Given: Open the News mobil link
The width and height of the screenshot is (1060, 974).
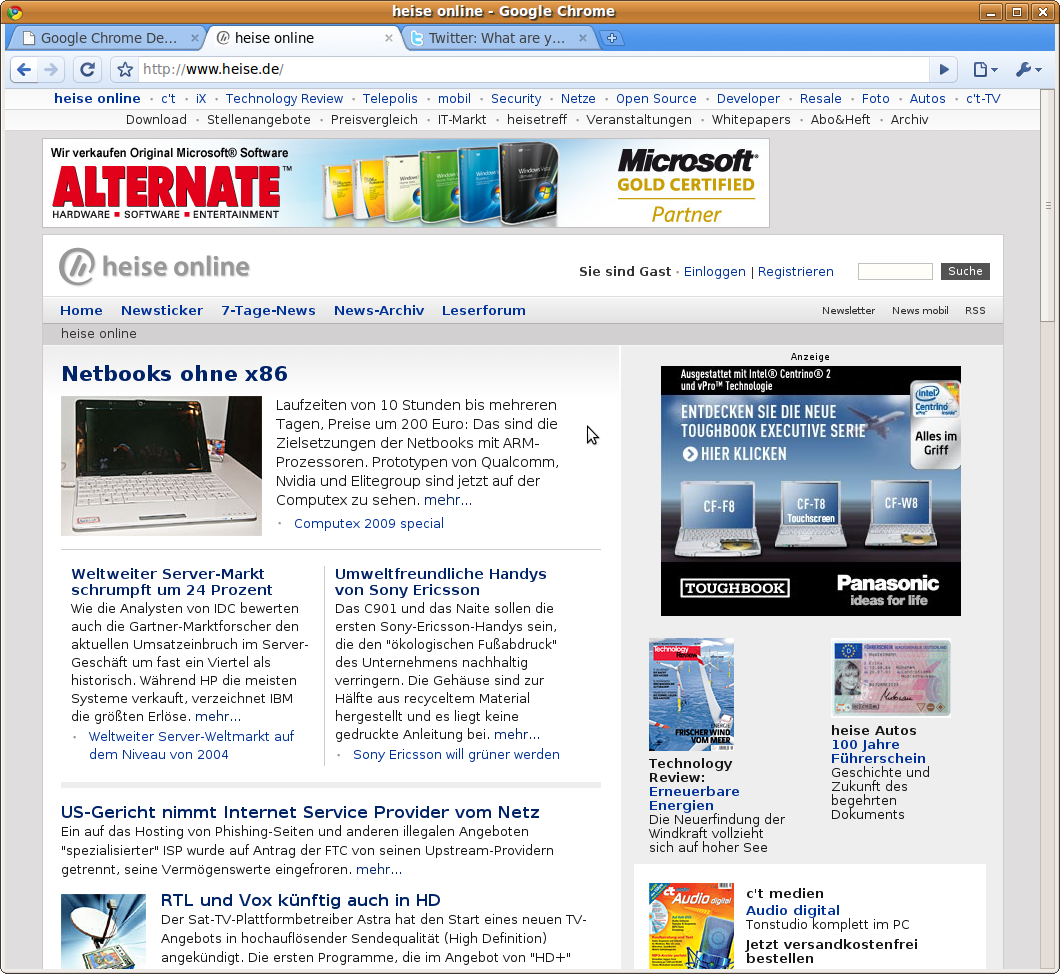Looking at the screenshot, I should tap(920, 310).
